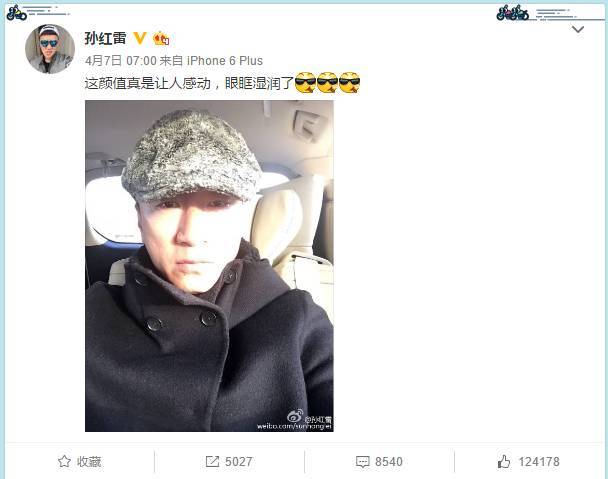Open the post options chevron menu
The image size is (608, 479).
578,29
